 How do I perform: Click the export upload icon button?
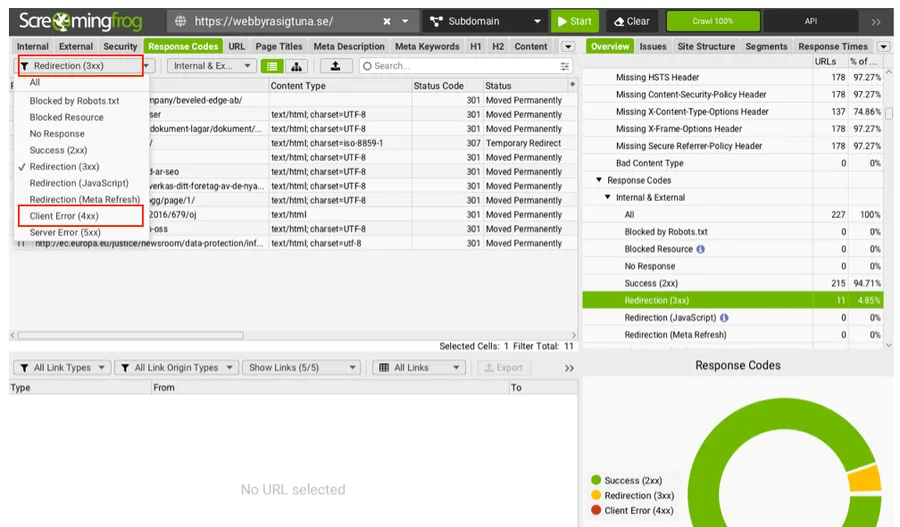click(336, 66)
